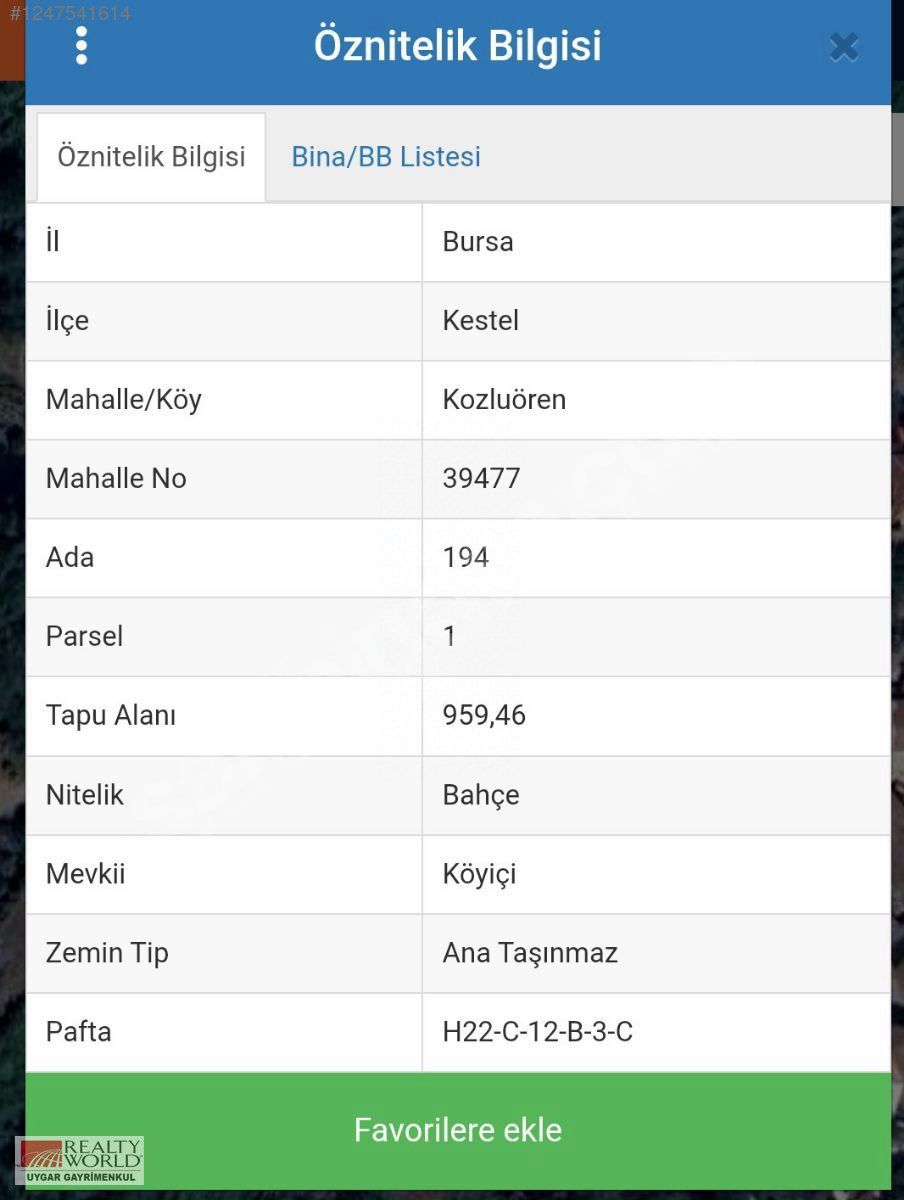Select the Ada value 194
Screen dimensions: 904x1200
click(466, 557)
